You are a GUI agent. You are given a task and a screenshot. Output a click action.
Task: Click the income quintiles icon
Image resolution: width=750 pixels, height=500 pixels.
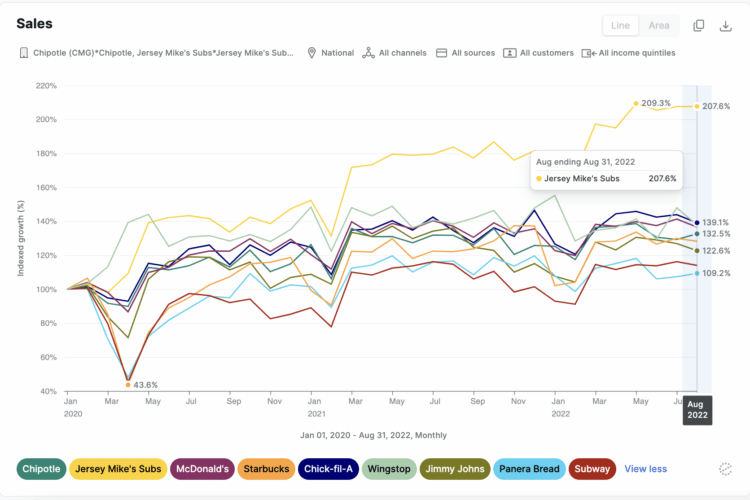(588, 53)
